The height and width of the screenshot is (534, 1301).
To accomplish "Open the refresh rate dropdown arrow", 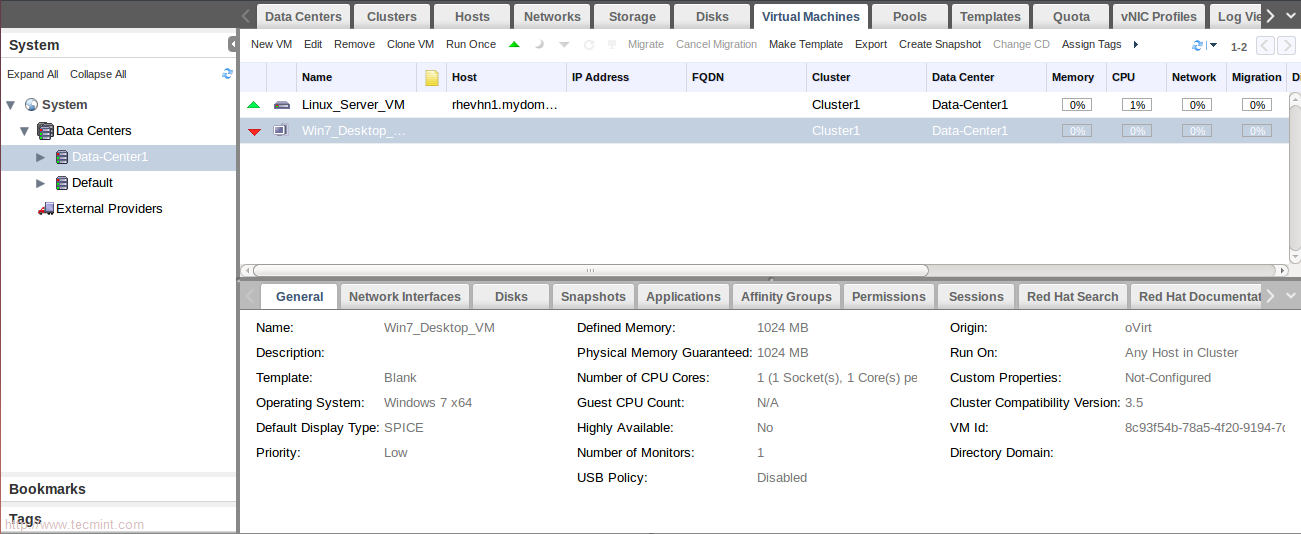I will click(1213, 46).
